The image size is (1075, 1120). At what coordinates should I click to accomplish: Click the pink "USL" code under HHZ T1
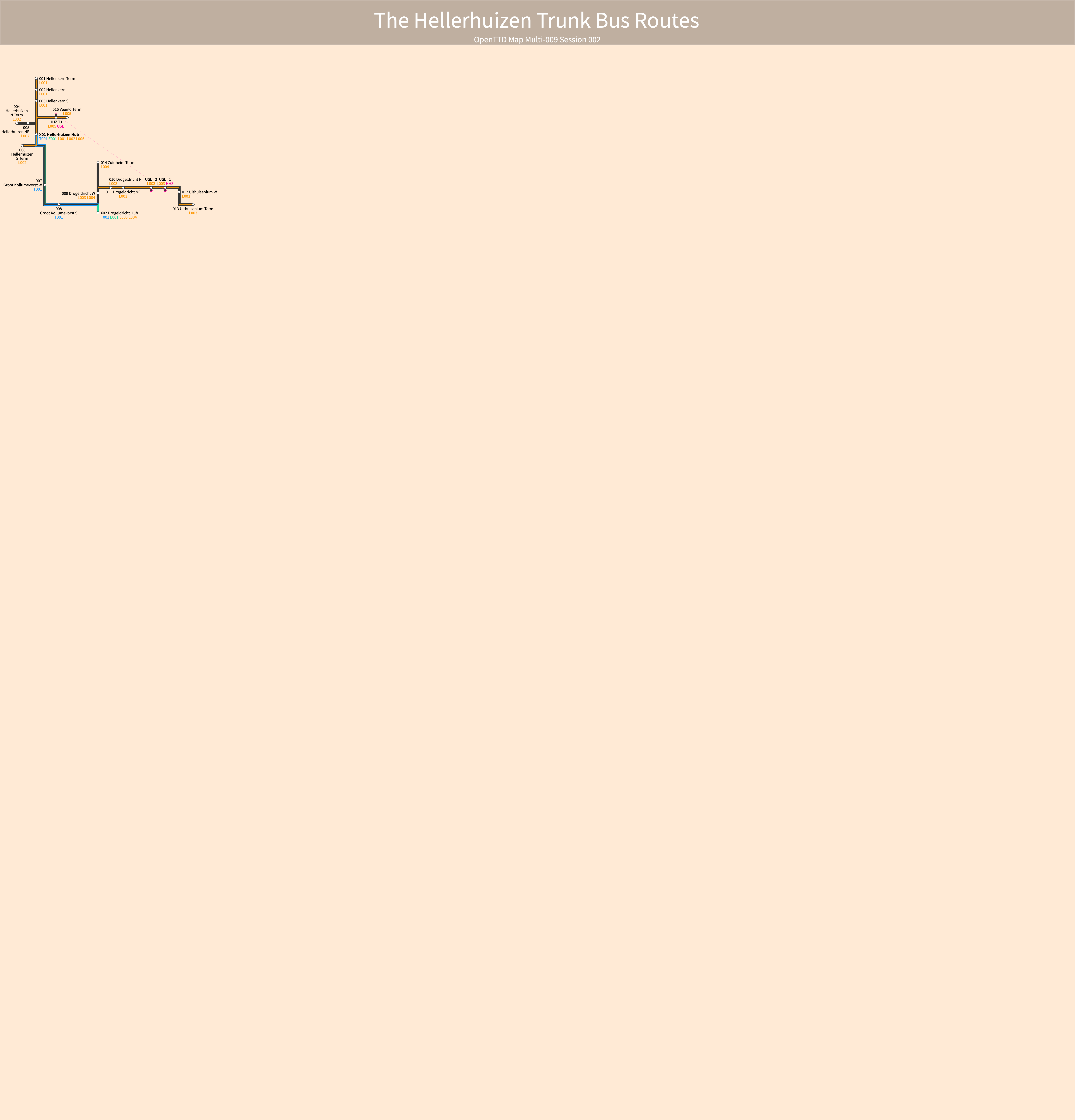[61, 126]
